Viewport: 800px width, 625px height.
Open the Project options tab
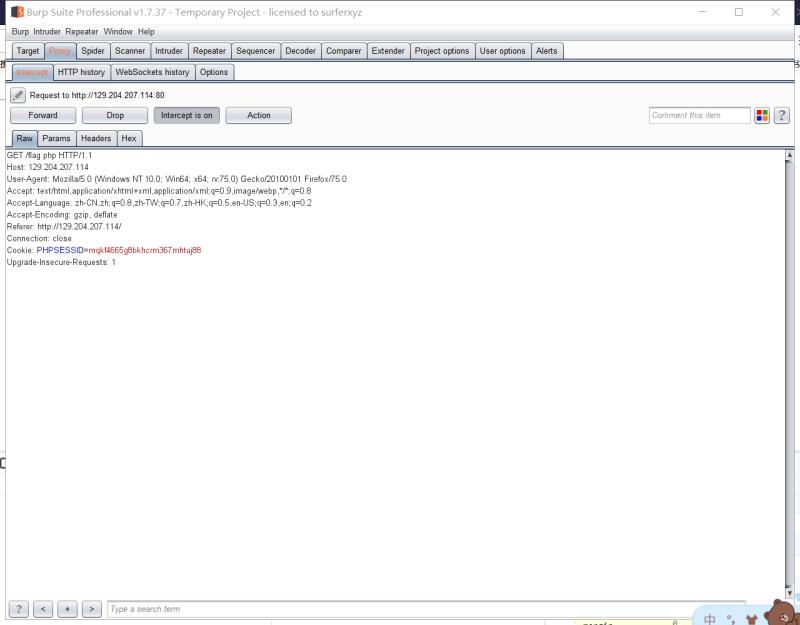(442, 51)
